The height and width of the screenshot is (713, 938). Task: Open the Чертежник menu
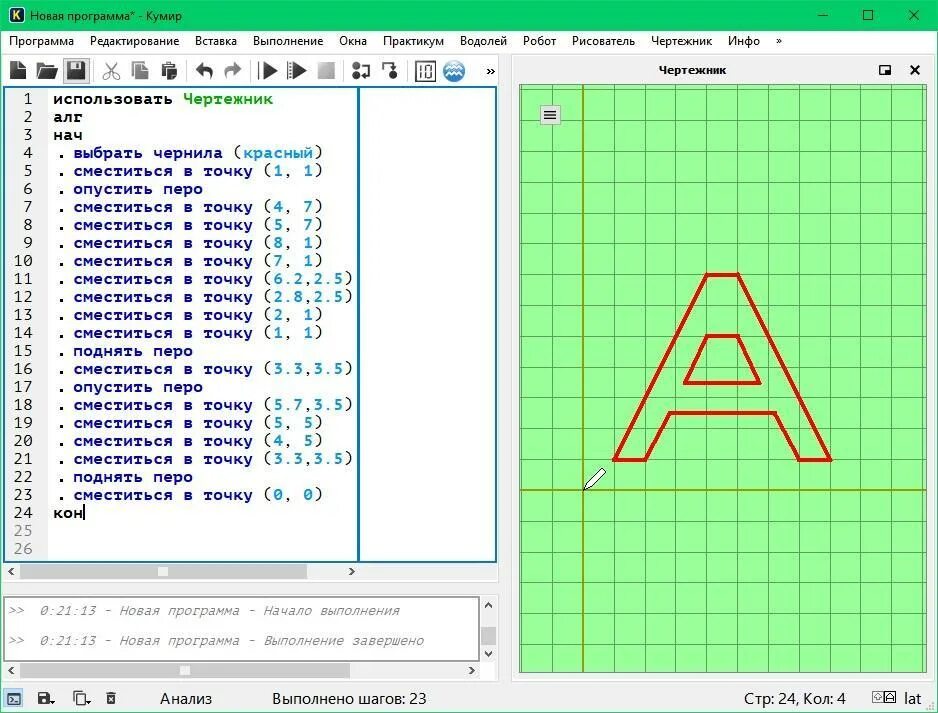point(681,41)
